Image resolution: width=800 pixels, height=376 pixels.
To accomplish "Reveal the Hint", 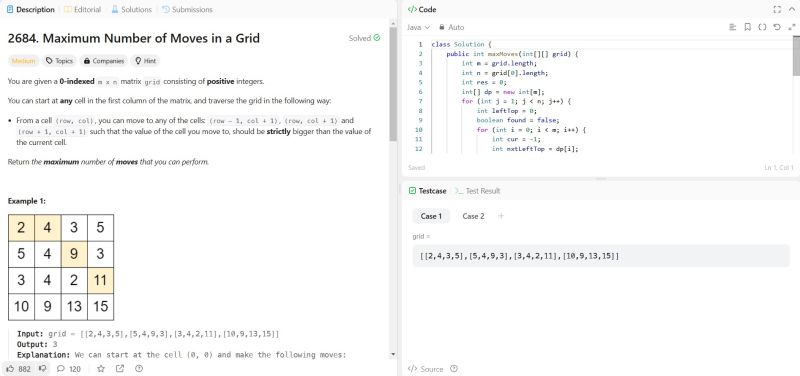I will click(x=145, y=61).
